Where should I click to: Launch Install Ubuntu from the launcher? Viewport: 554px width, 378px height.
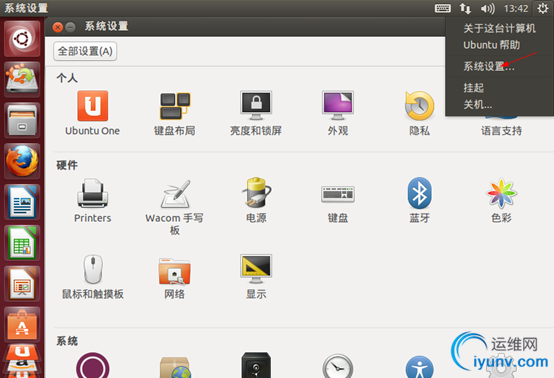22,79
